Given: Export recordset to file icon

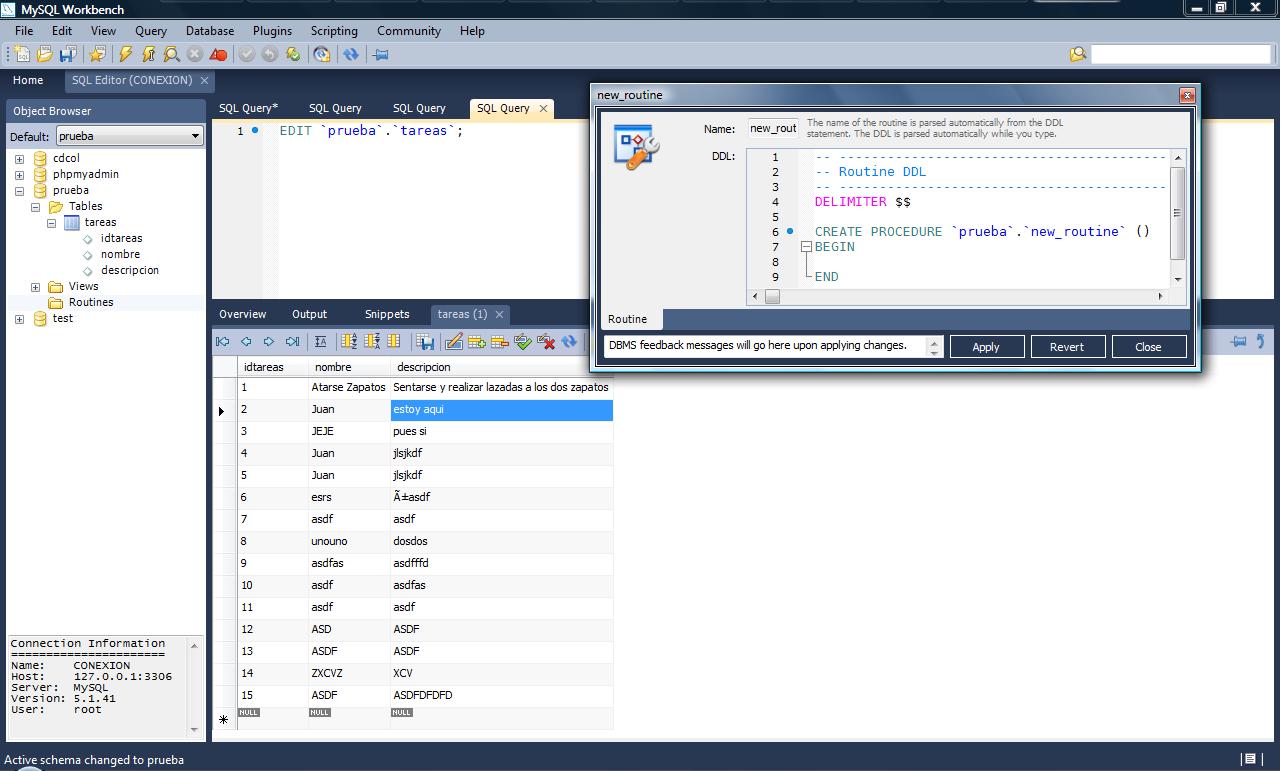Looking at the screenshot, I should pos(425,342).
